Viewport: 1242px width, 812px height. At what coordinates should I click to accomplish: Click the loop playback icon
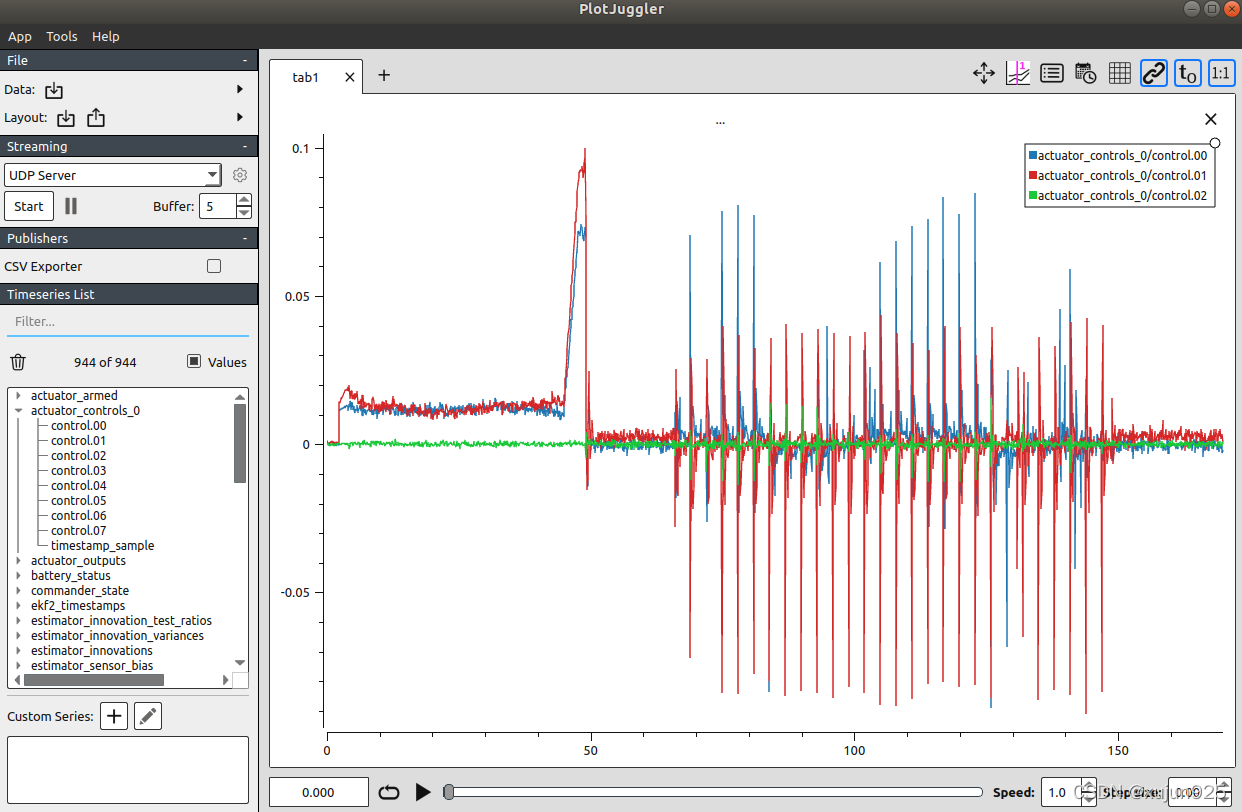(389, 792)
